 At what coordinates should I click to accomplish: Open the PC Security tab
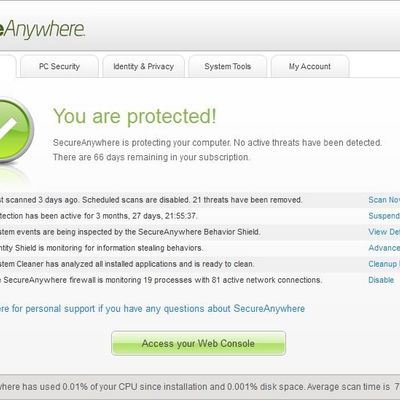(59, 66)
